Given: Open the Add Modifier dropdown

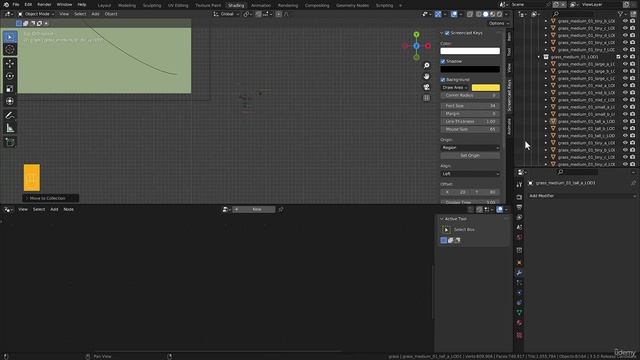Looking at the screenshot, I should point(582,196).
